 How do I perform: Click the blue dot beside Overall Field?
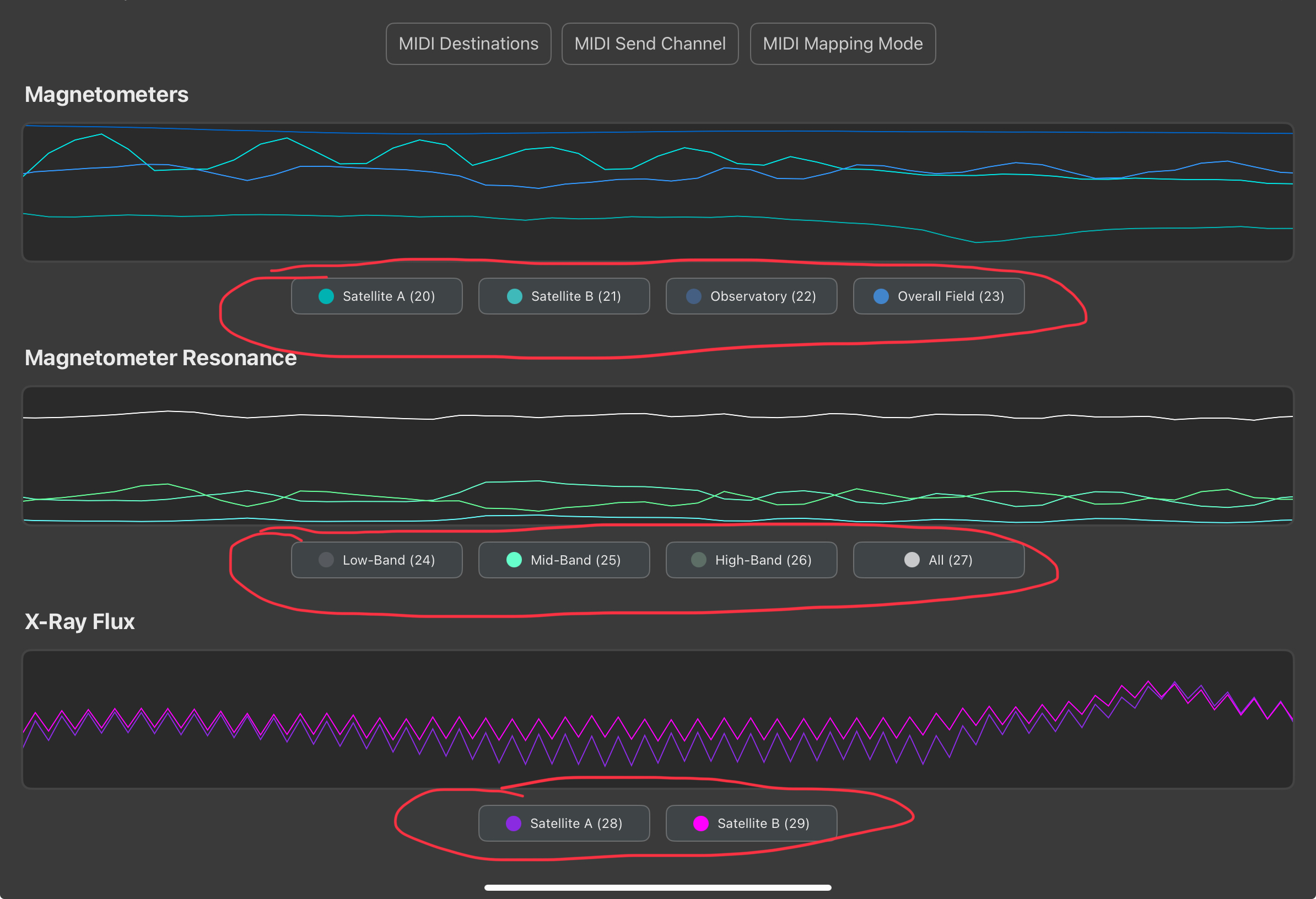tap(881, 296)
